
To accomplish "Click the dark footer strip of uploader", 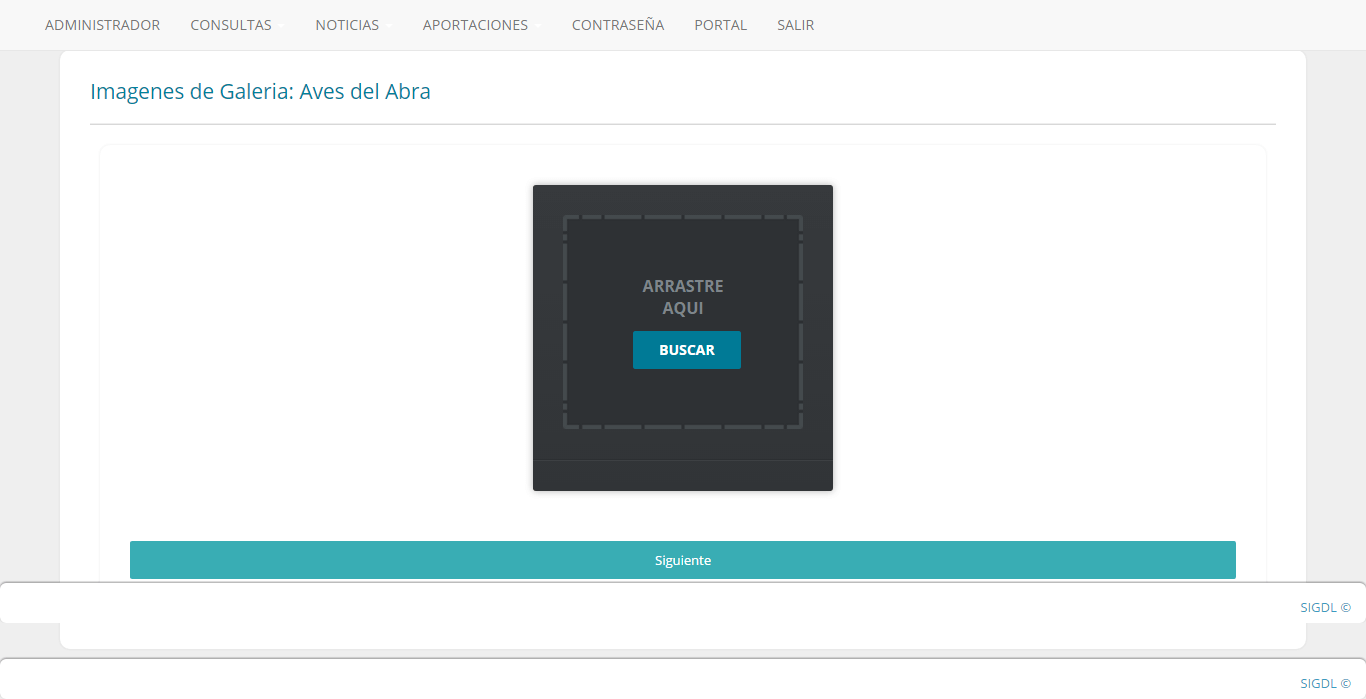I will pos(682,476).
